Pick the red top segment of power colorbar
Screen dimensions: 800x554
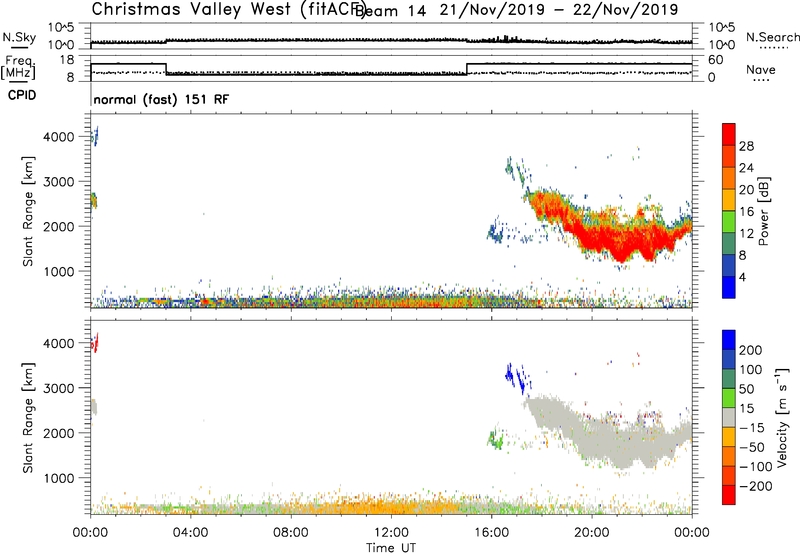[729, 135]
